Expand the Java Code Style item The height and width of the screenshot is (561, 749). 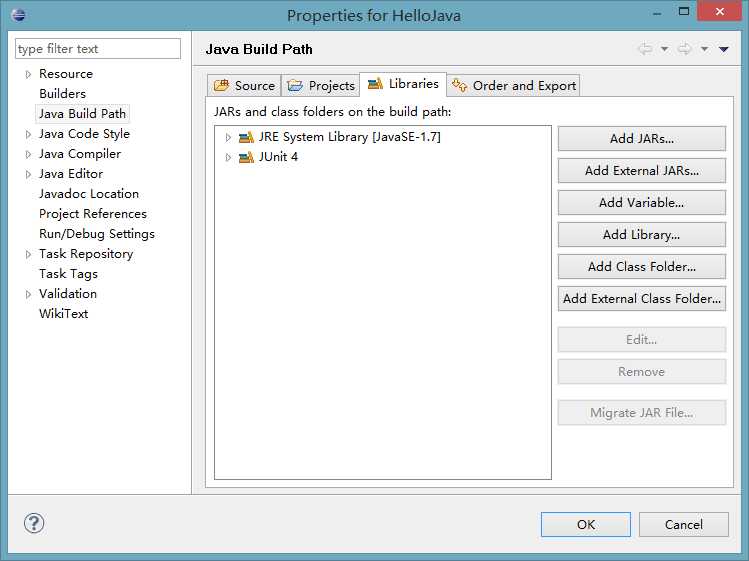[x=28, y=134]
